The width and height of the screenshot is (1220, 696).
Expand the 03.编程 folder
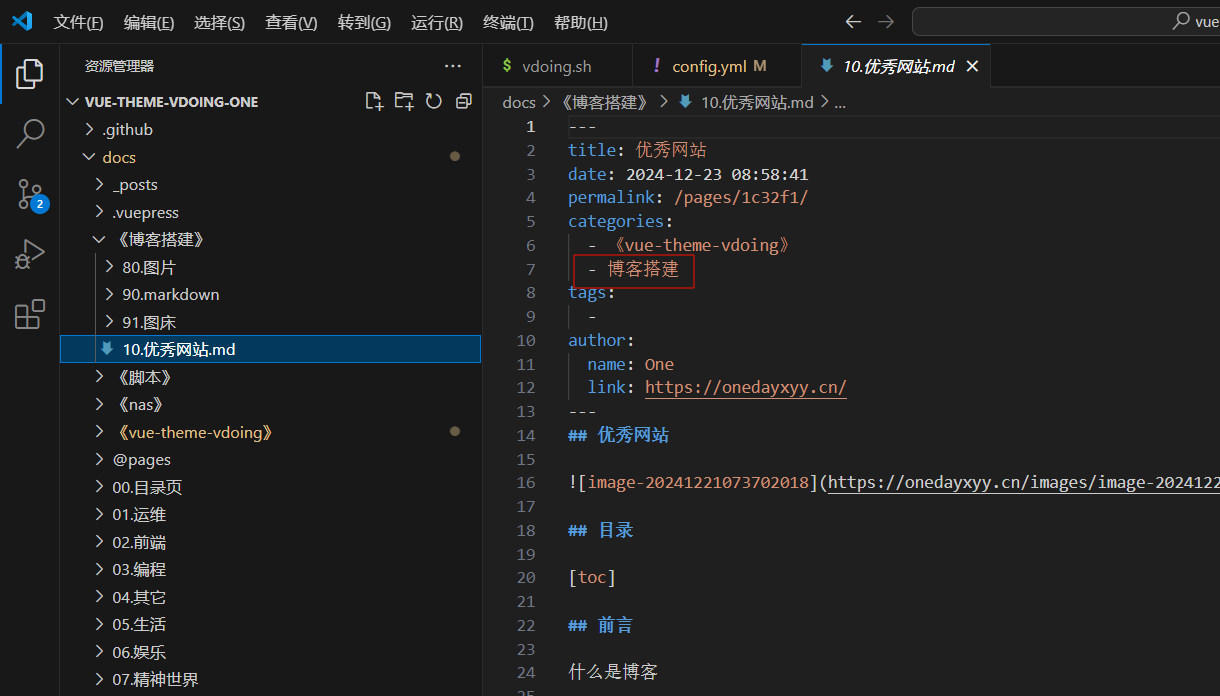pyautogui.click(x=271, y=570)
